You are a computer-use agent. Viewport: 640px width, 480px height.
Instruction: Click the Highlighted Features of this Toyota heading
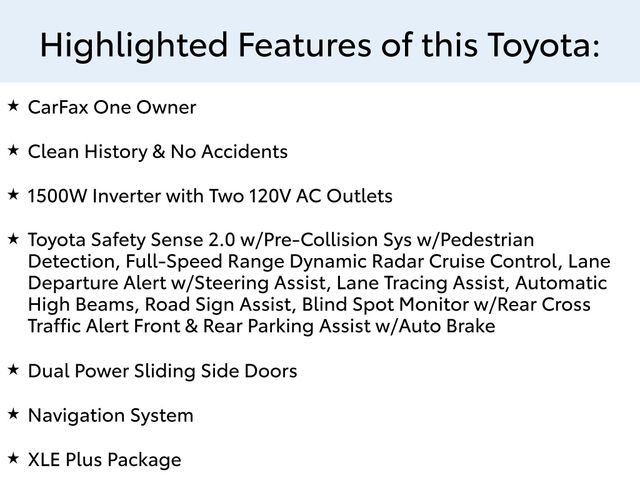coord(320,45)
